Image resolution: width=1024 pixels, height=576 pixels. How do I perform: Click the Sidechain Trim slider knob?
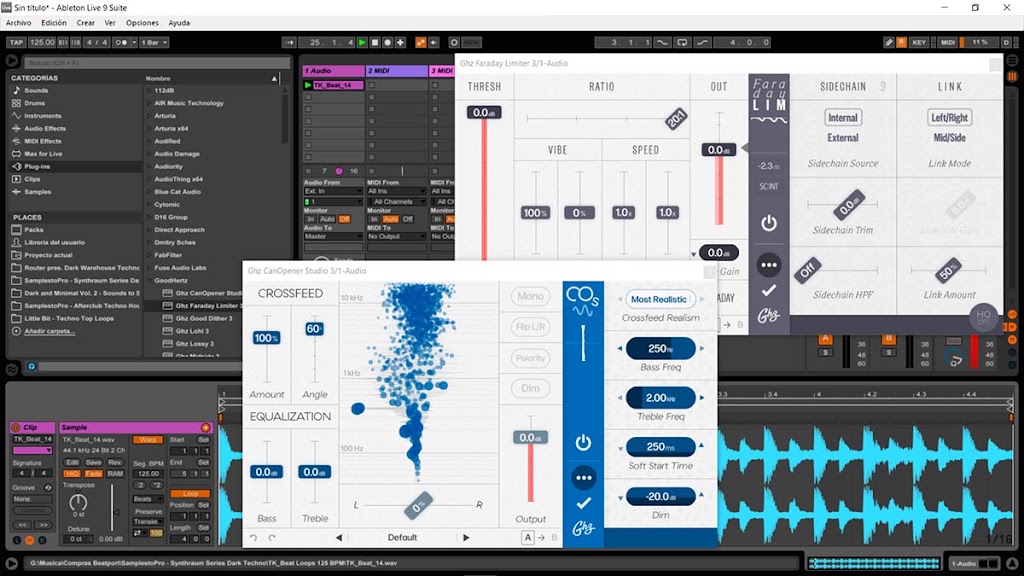tap(849, 205)
